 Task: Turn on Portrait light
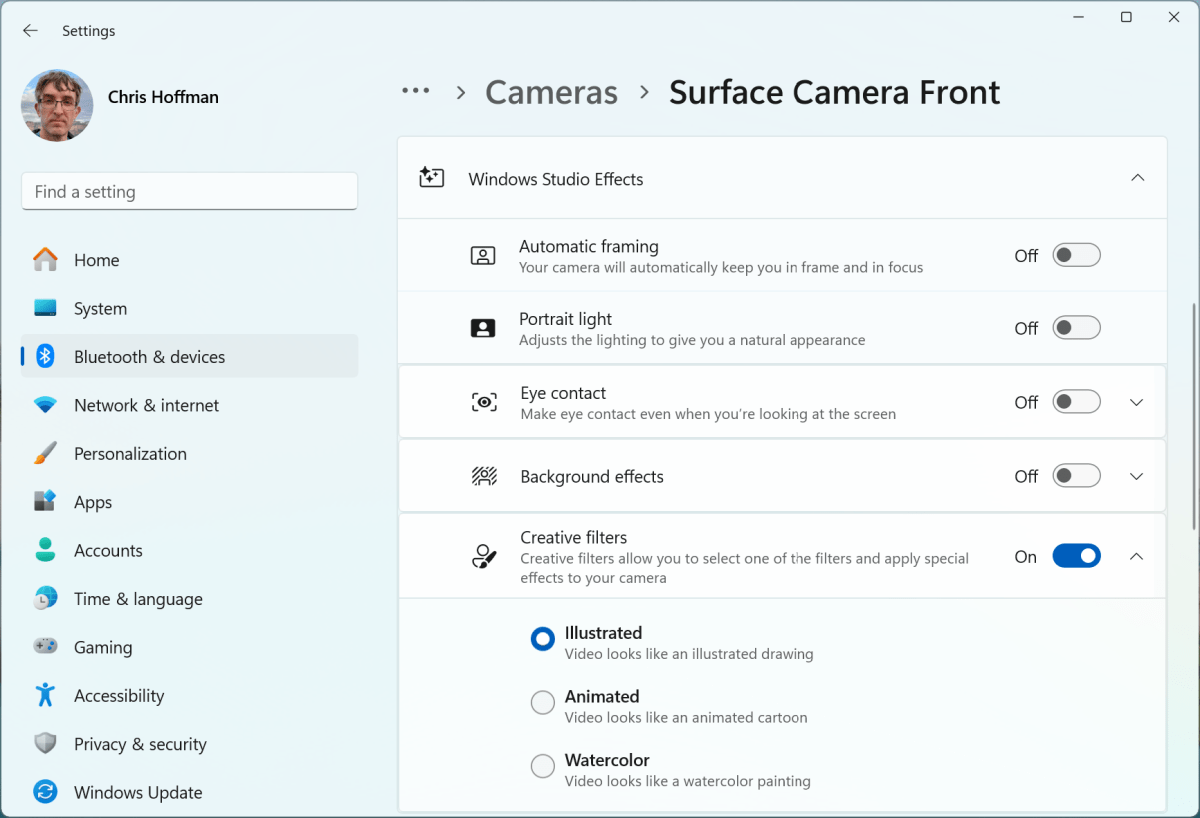pos(1076,327)
